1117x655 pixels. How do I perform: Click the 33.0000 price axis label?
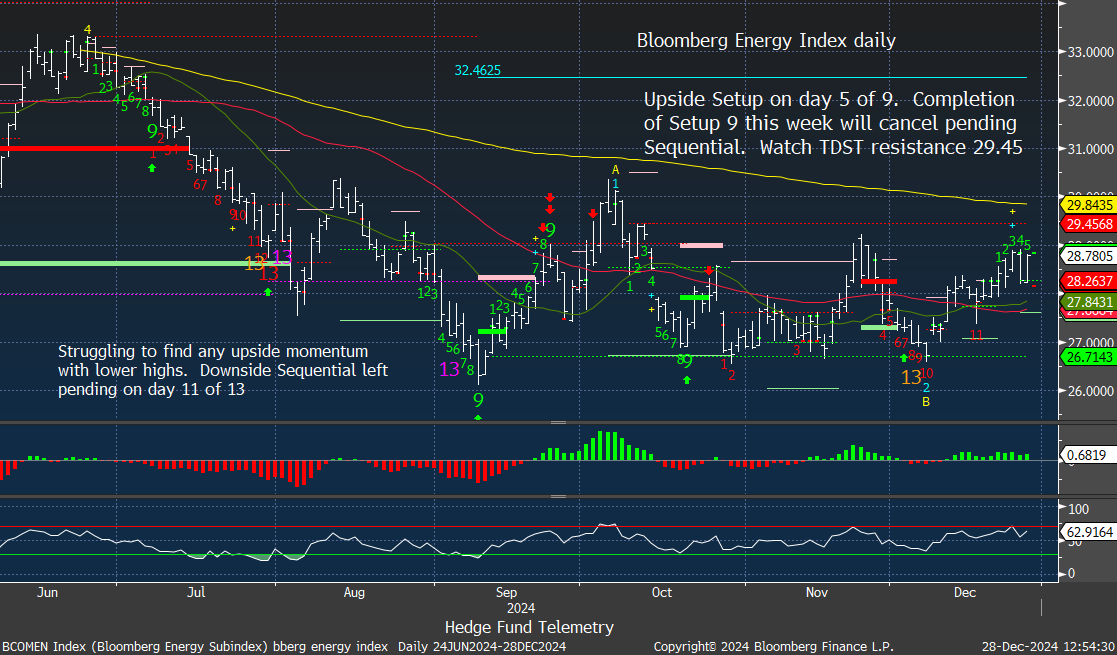click(1091, 52)
